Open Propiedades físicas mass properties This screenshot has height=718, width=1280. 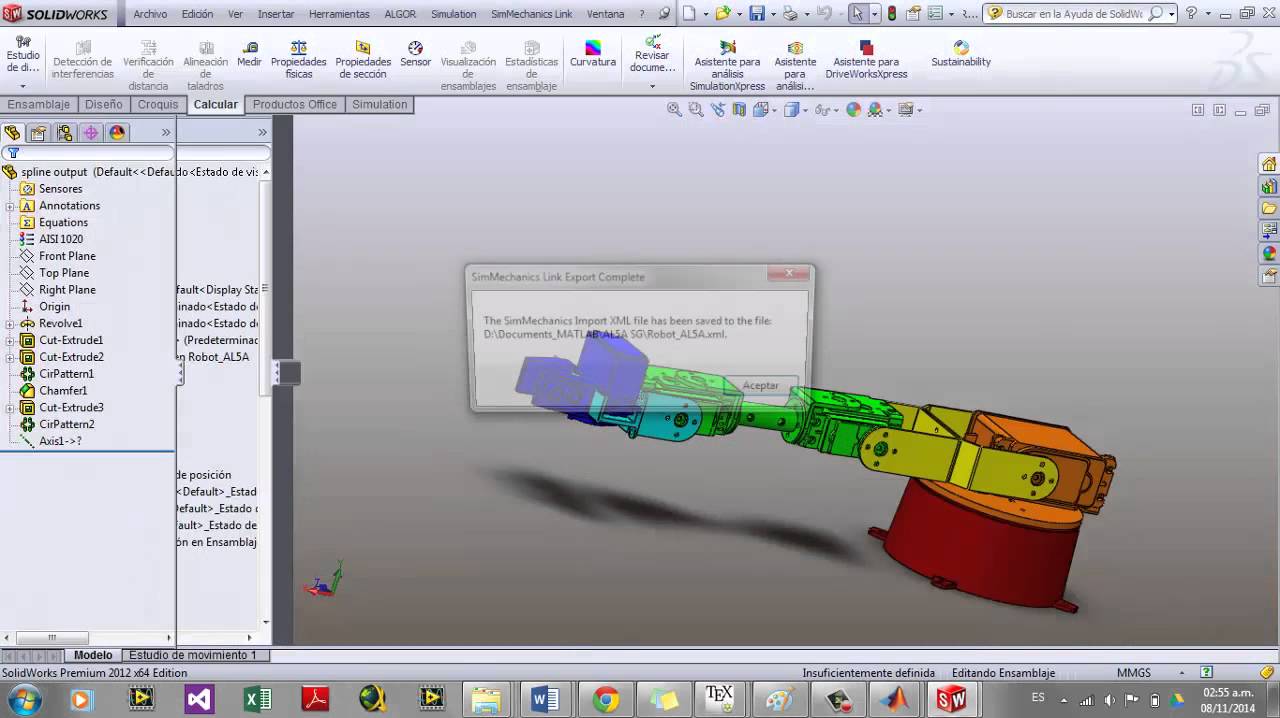tap(298, 60)
